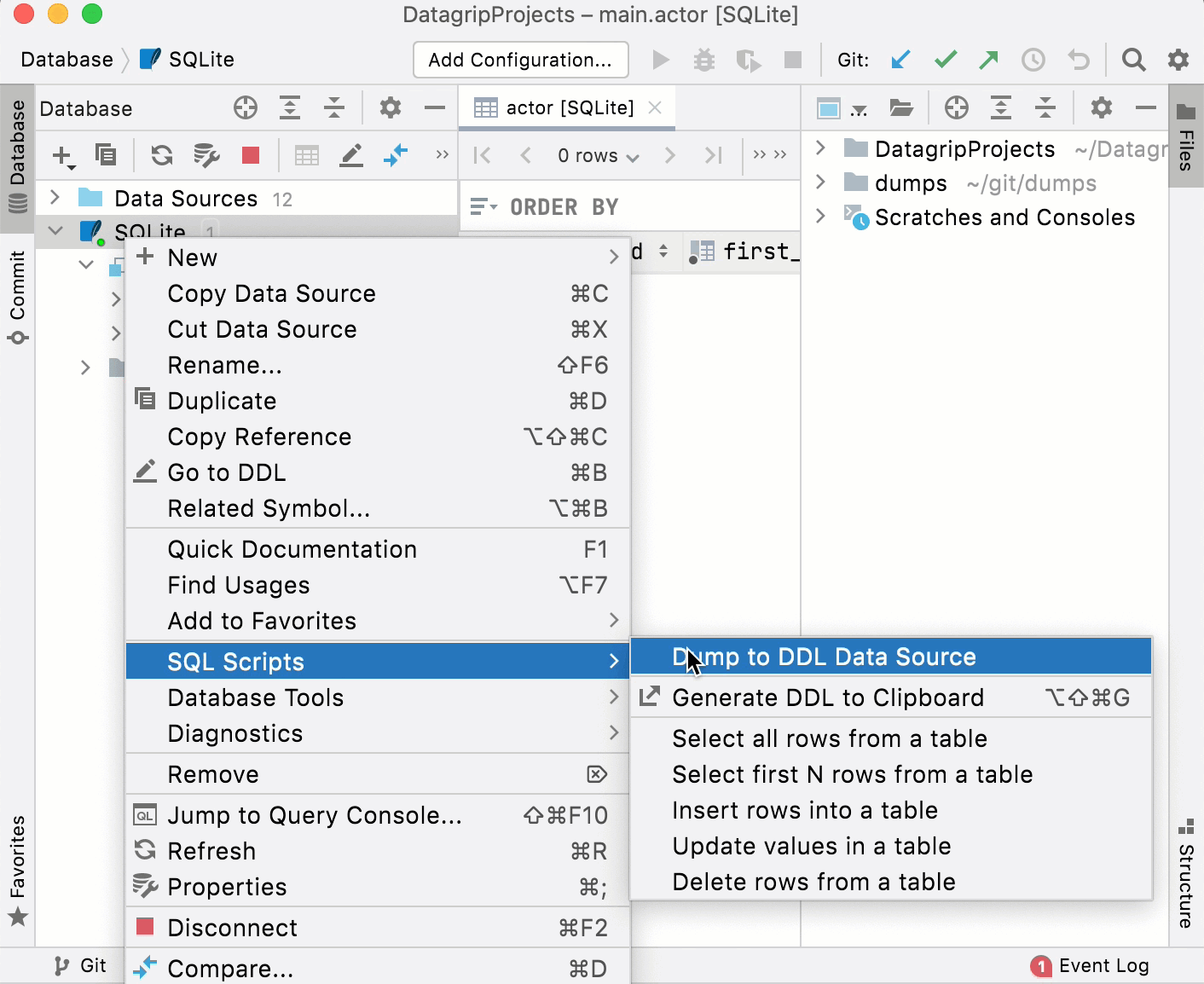Expand the Data Sources tree node
This screenshot has width=1204, height=984.
pos(55,198)
